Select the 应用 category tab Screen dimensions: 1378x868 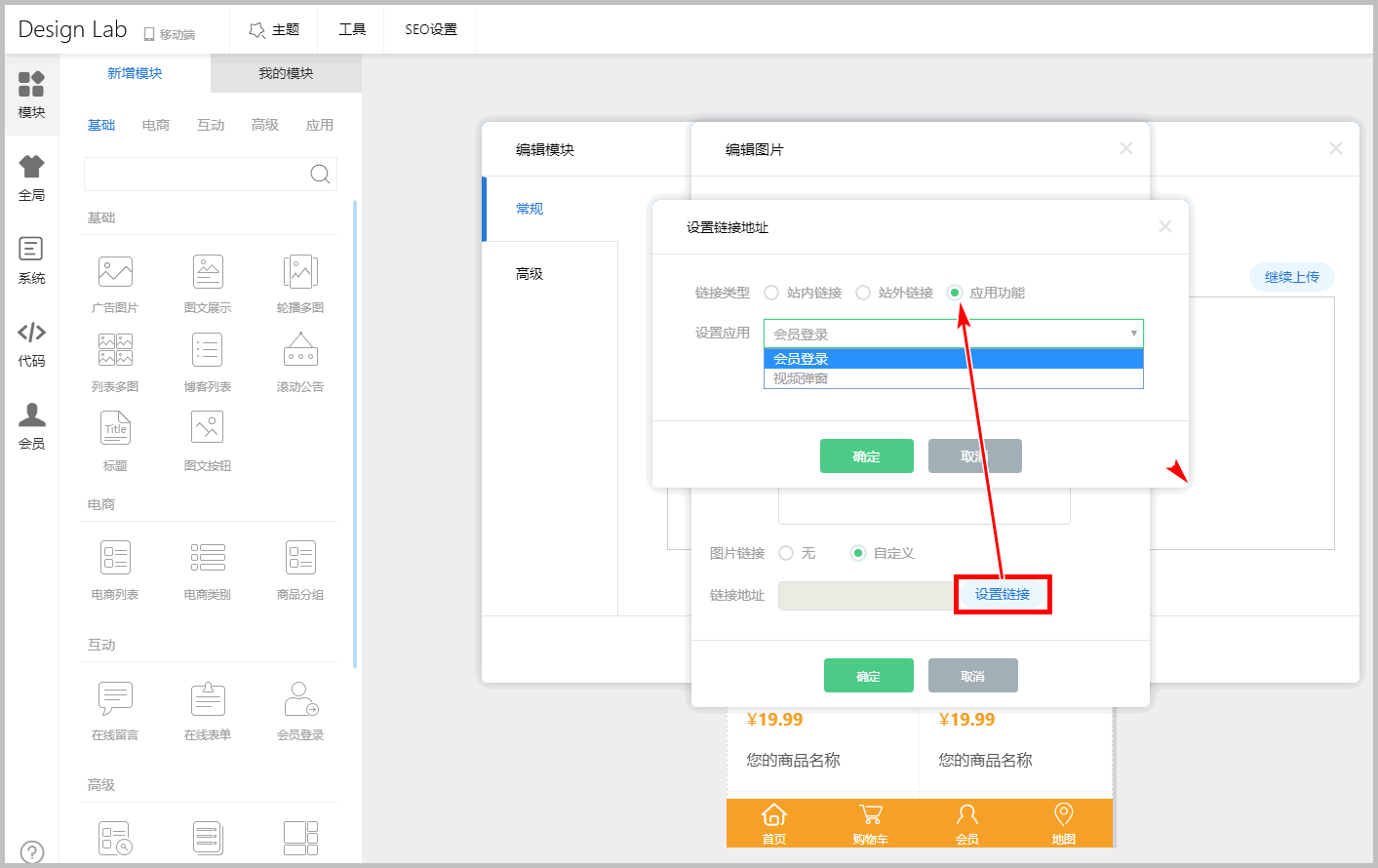click(320, 125)
